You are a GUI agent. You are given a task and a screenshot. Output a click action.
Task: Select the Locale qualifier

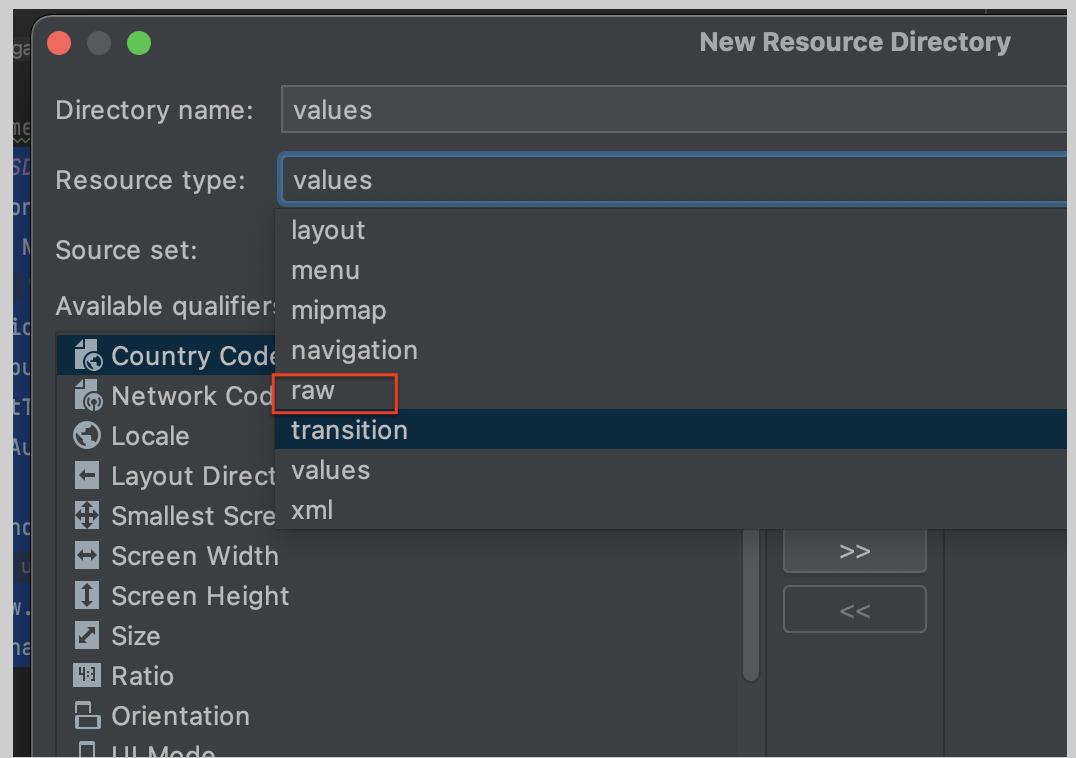coord(166,436)
